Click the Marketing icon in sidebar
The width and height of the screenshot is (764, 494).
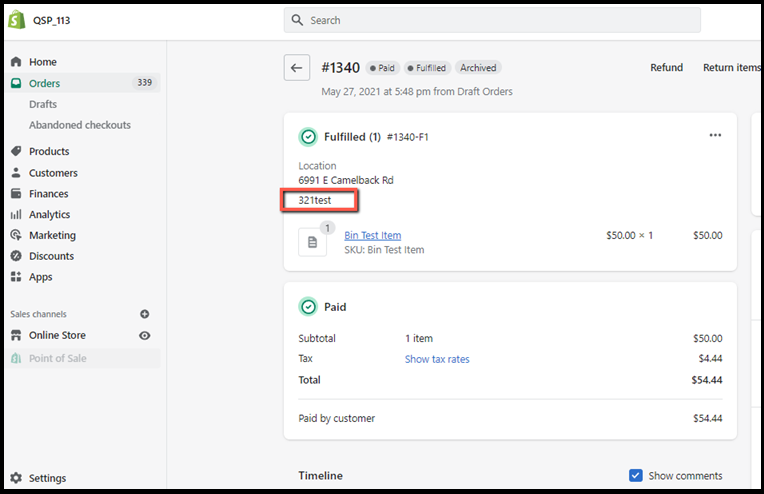pyautogui.click(x=16, y=236)
